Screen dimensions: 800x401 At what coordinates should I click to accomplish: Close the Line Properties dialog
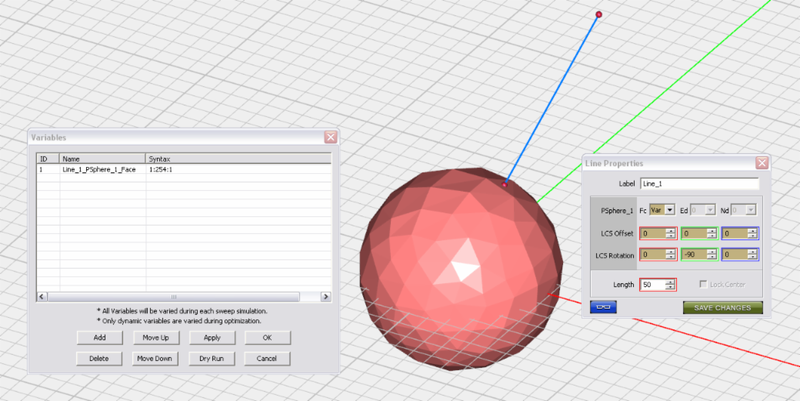coord(761,163)
